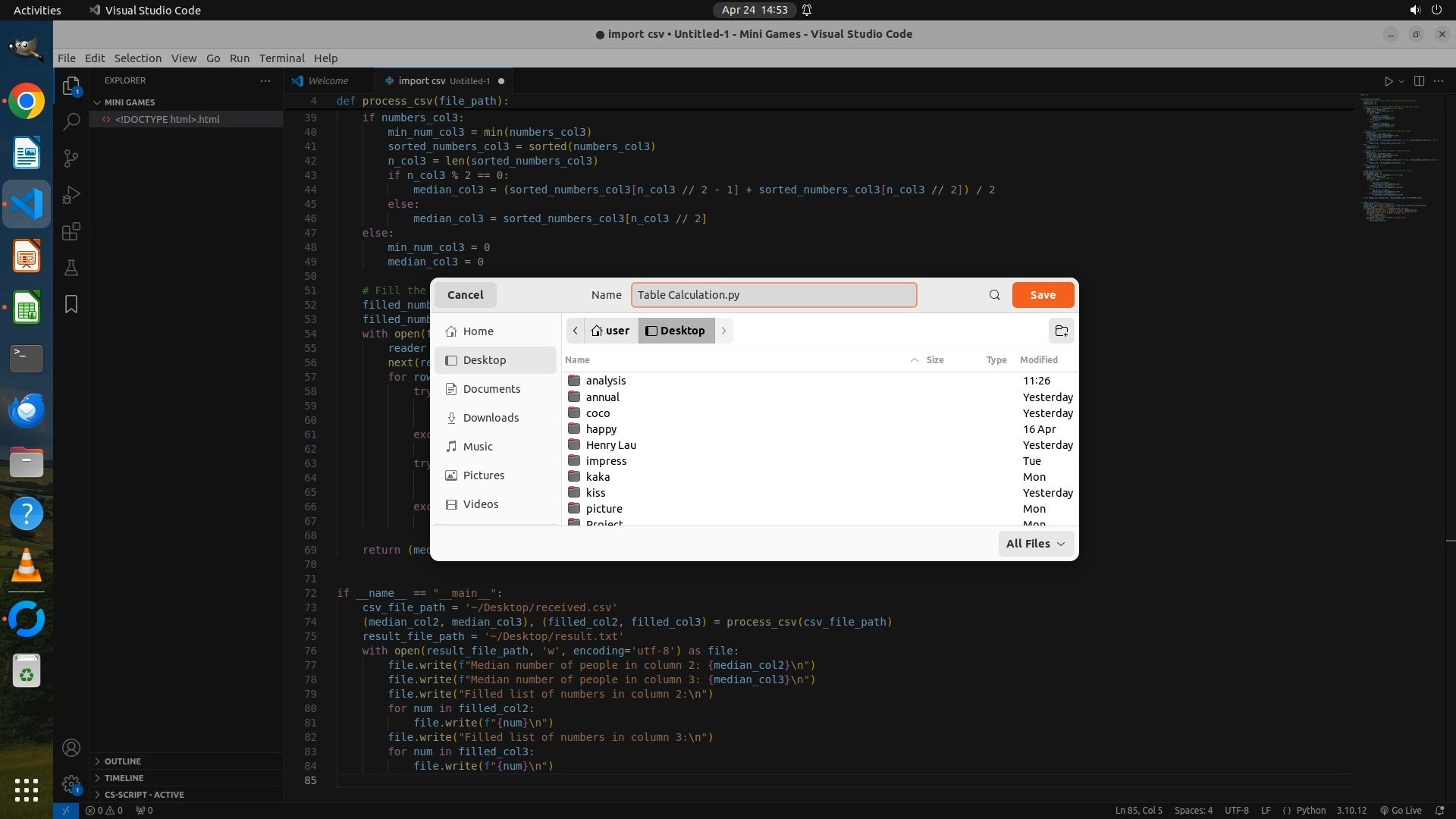Click the file Name input field
1456x819 pixels.
(773, 295)
